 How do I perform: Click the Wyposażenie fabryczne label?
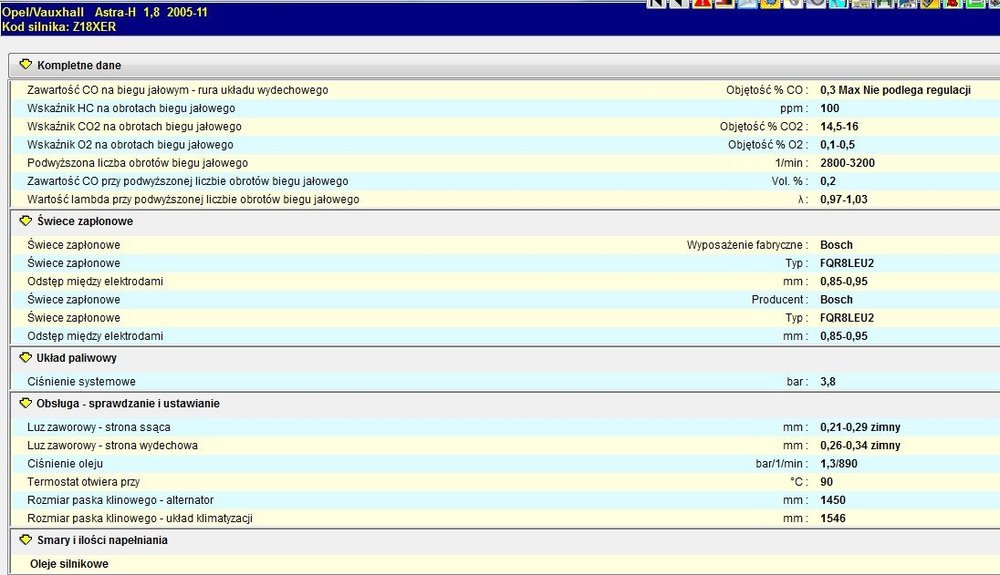point(746,245)
